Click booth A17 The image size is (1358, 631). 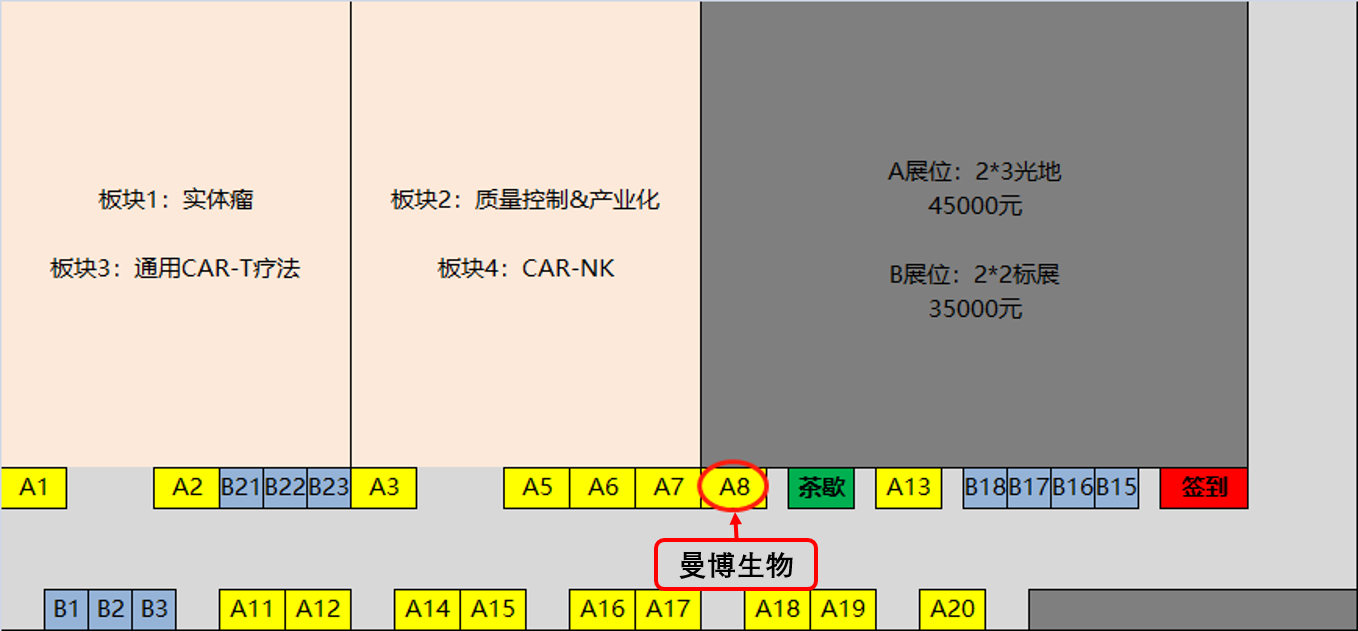tap(669, 609)
